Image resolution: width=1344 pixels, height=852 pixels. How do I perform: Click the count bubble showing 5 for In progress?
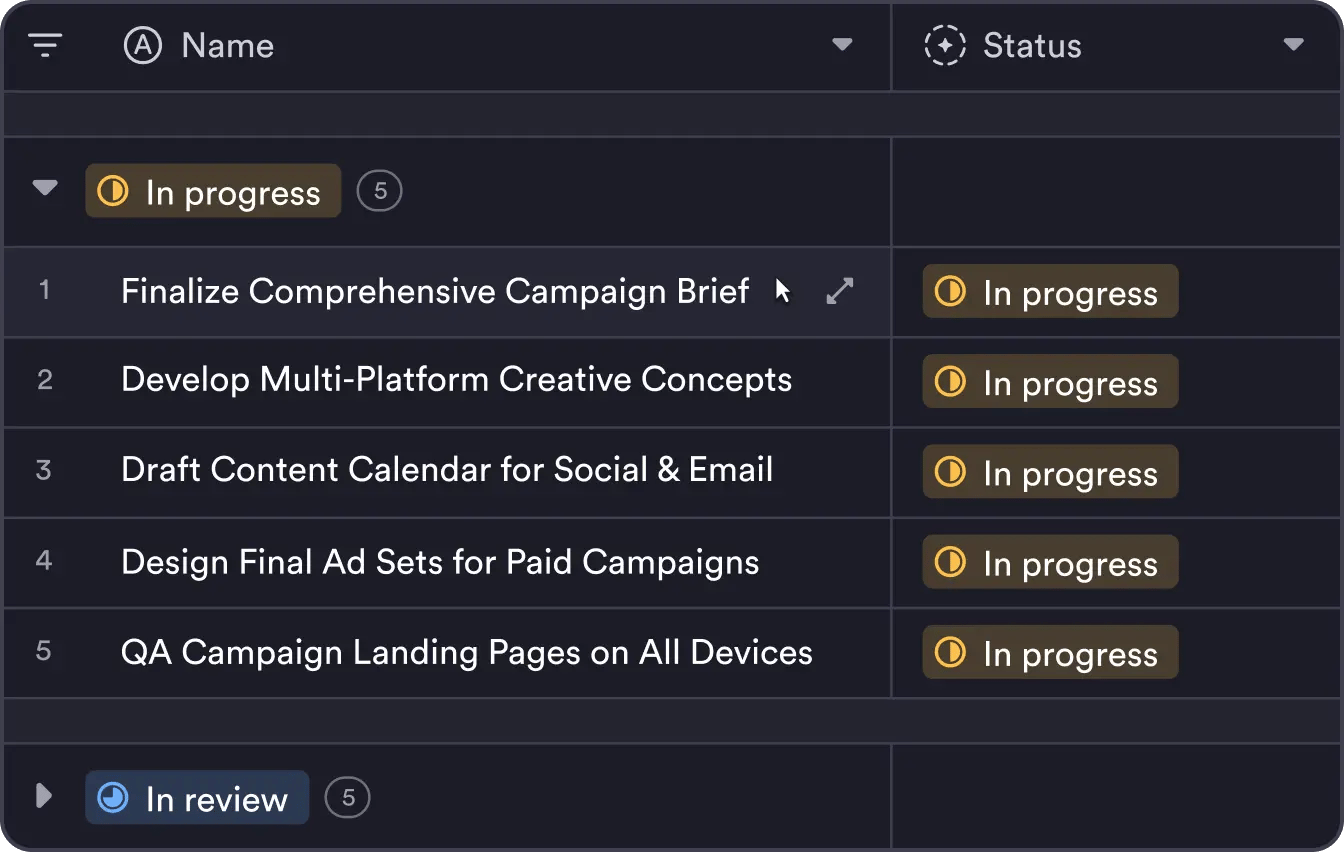tap(379, 190)
